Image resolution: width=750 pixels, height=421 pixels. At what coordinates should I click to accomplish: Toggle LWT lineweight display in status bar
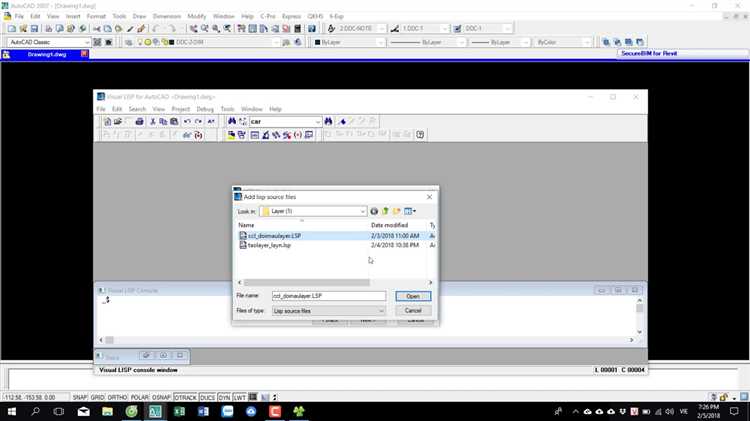(x=240, y=397)
